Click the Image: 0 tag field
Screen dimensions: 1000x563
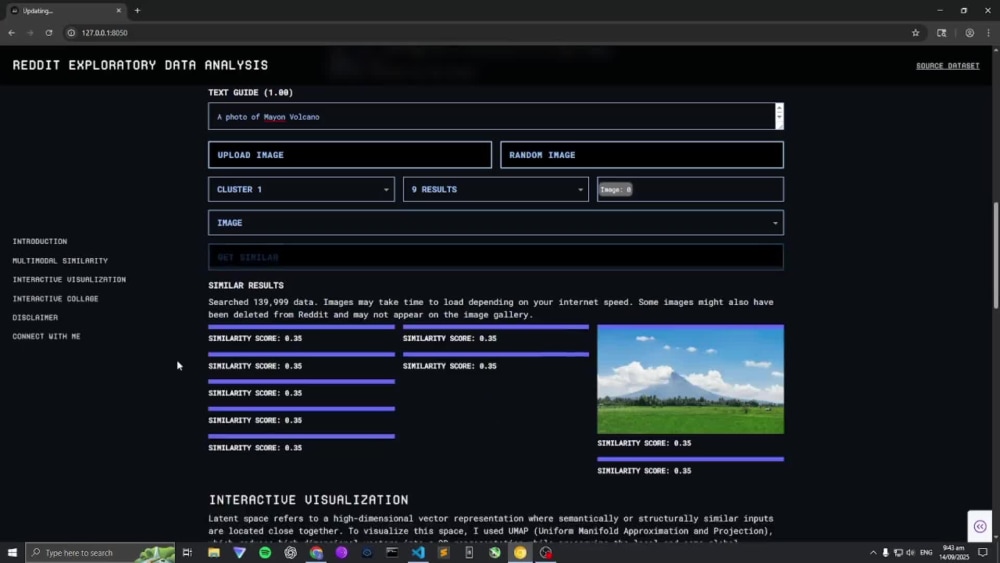(690, 189)
